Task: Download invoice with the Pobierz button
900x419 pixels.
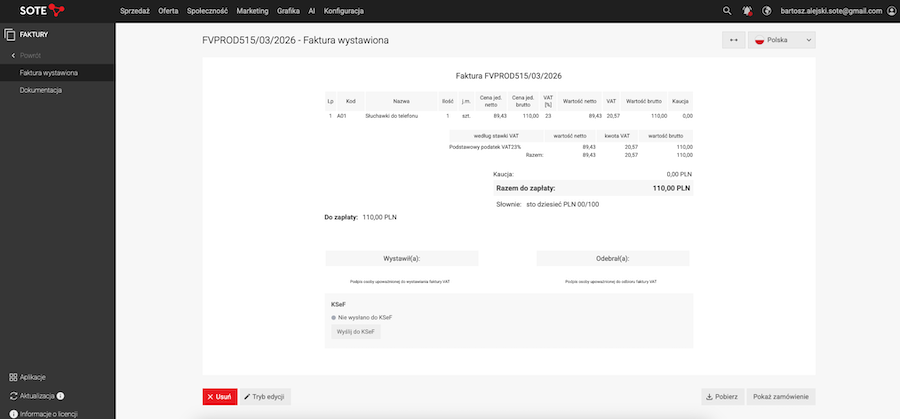Action: 721,397
